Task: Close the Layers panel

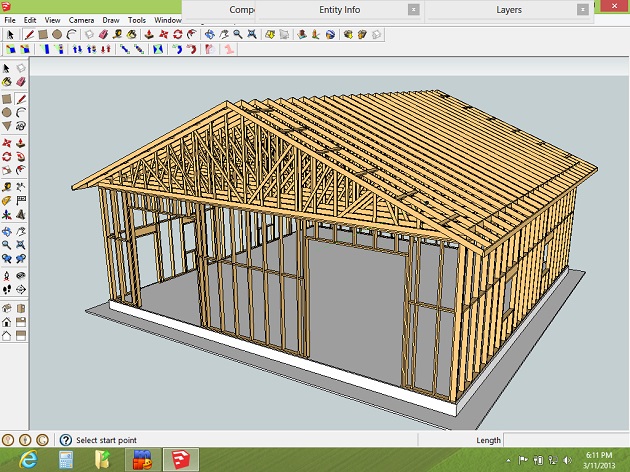Action: (582, 10)
